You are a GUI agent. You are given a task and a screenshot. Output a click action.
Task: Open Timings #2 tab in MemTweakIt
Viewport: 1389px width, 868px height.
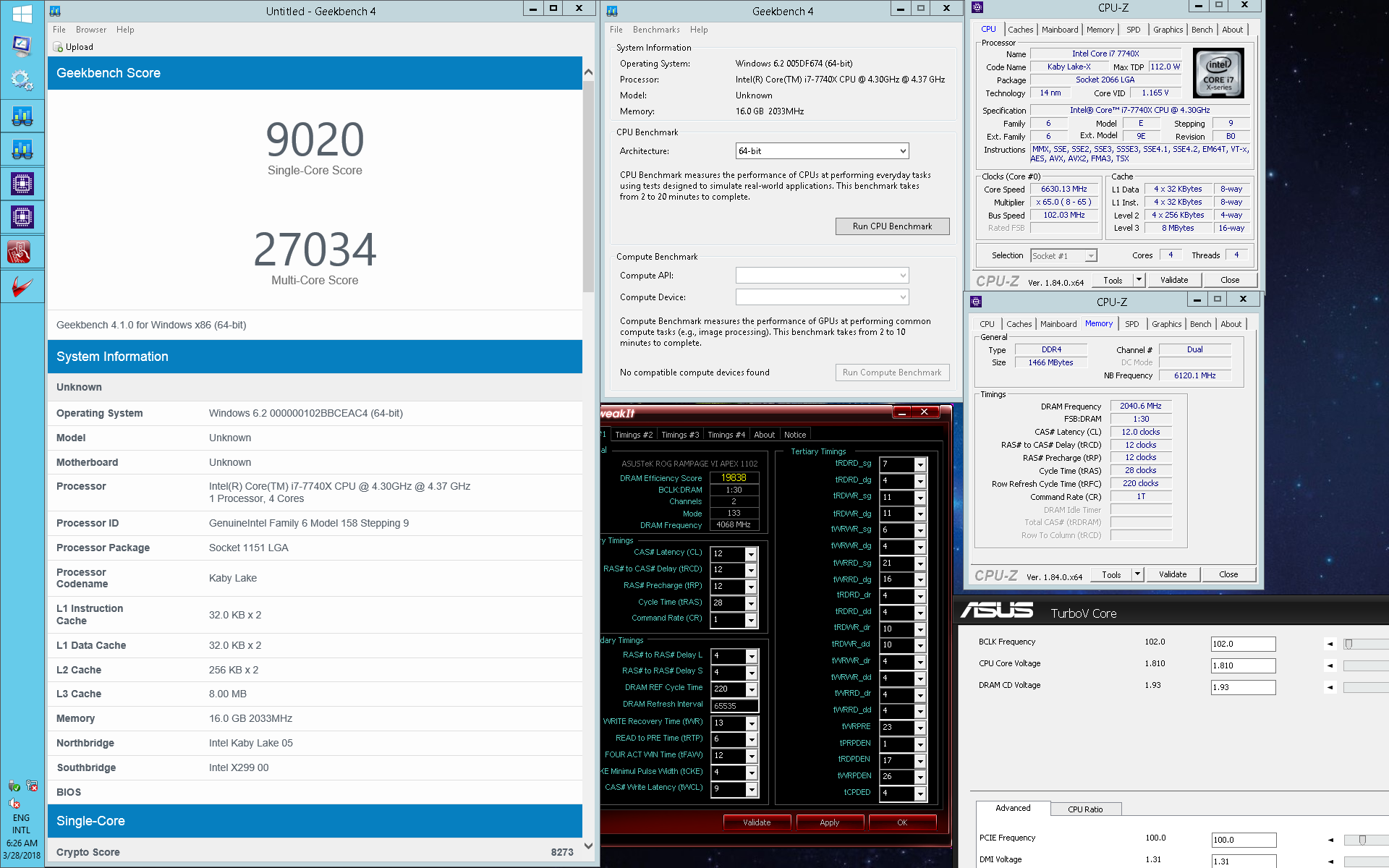coord(634,435)
